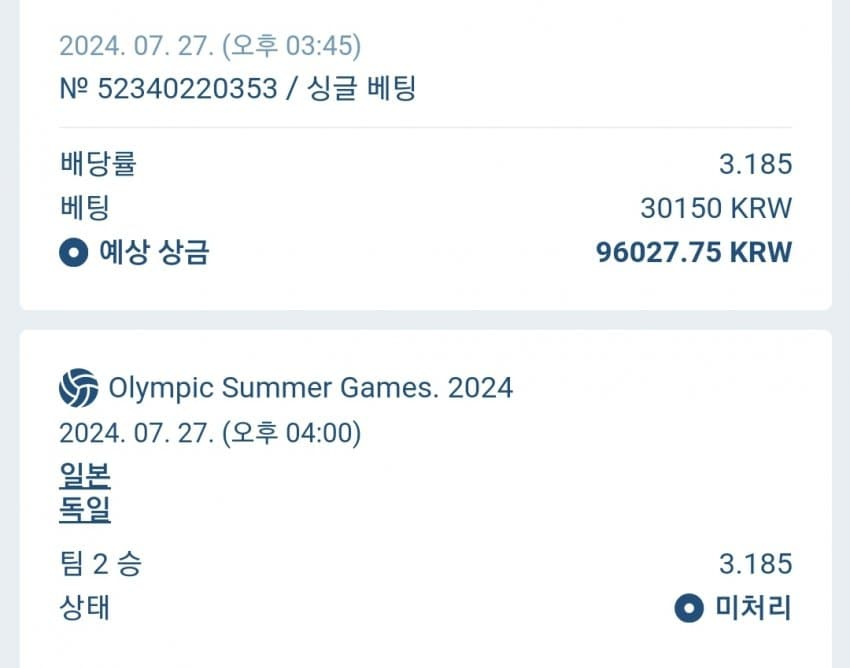850x668 pixels.
Task: Click the 3.185 odds beside 팀 2 승
Action: click(x=755, y=564)
